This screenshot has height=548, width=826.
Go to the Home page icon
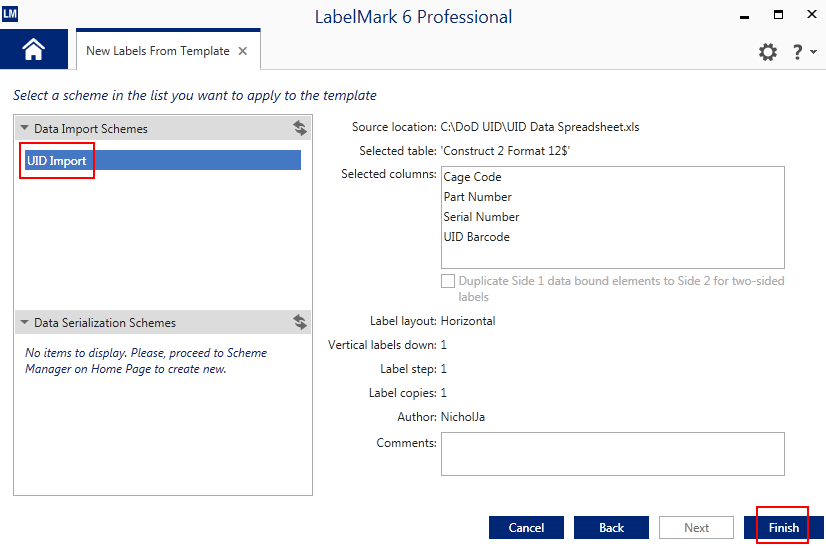pyautogui.click(x=34, y=50)
